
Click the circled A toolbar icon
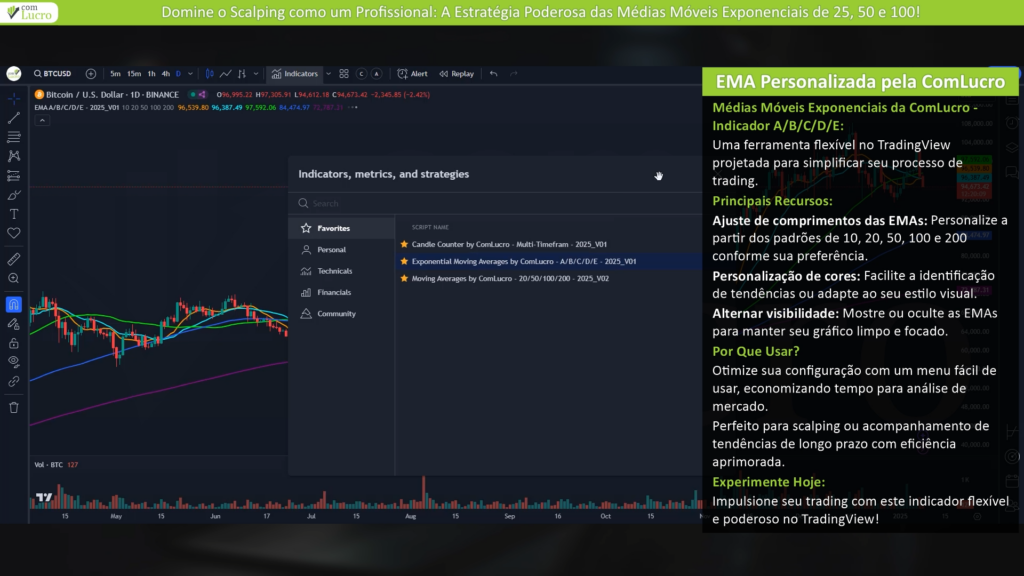pyautogui.click(x=376, y=74)
